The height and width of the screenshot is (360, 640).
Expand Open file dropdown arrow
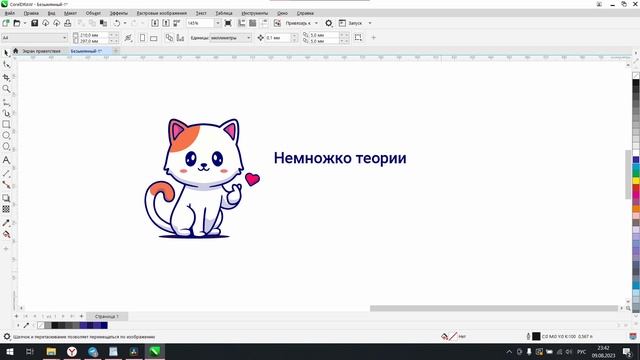tap(24, 23)
